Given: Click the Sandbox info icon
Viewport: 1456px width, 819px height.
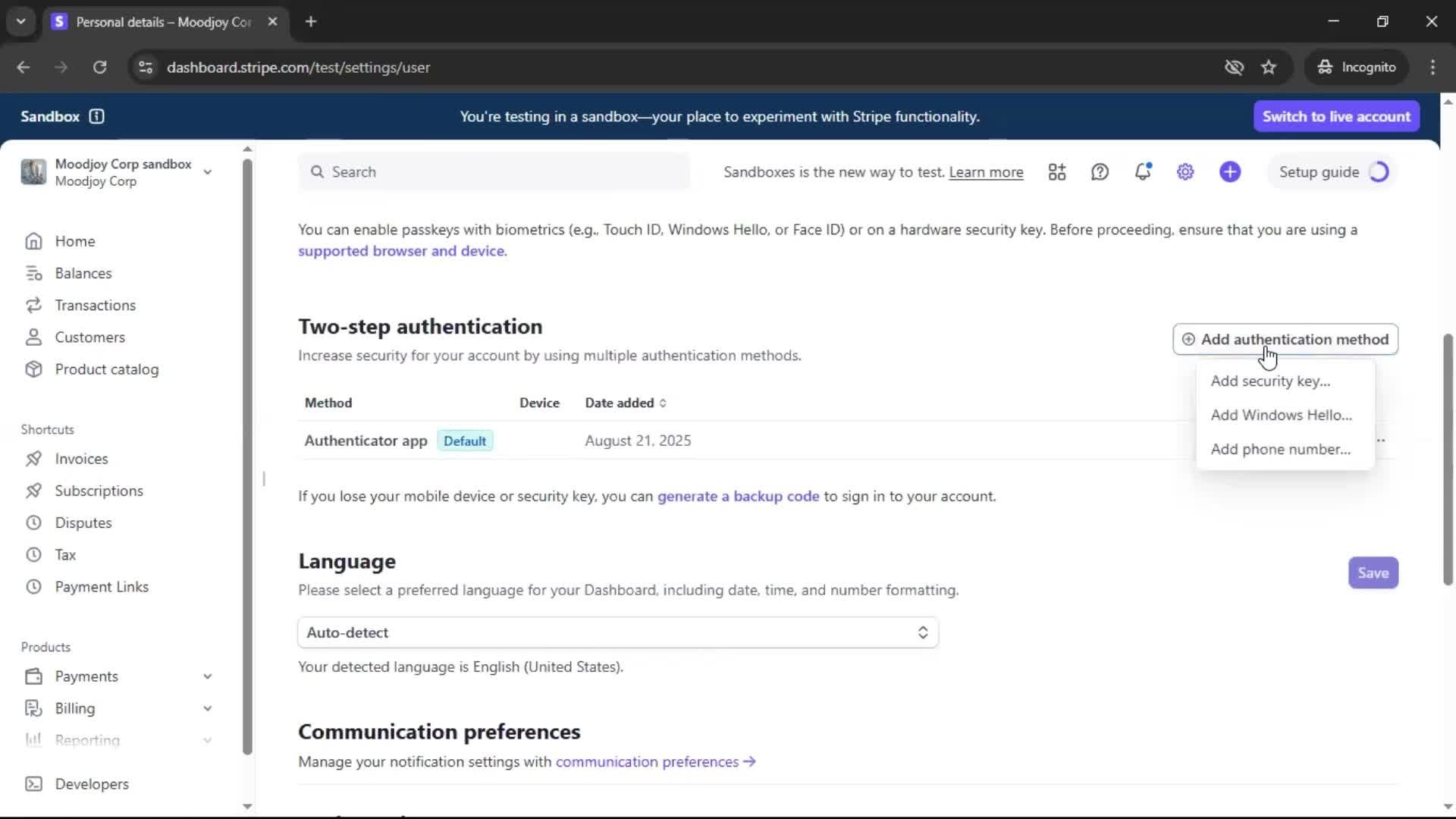Looking at the screenshot, I should point(96,116).
